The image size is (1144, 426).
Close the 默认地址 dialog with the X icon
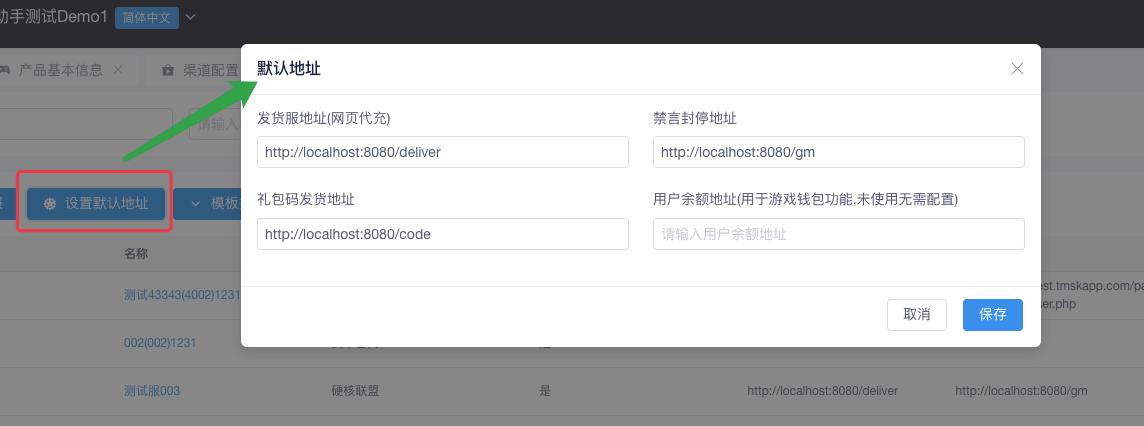click(1017, 69)
